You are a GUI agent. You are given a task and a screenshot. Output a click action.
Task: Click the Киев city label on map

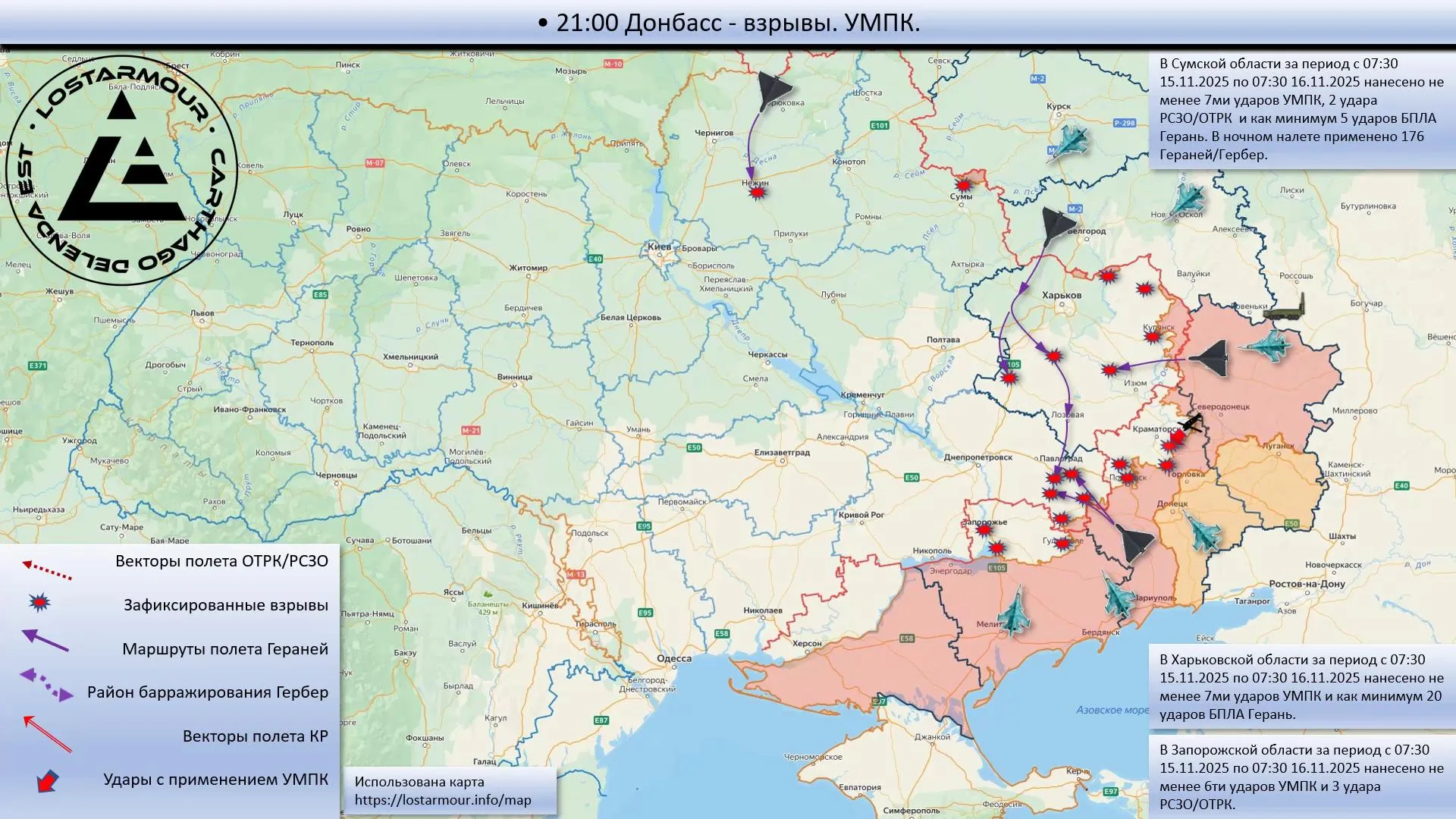(658, 247)
